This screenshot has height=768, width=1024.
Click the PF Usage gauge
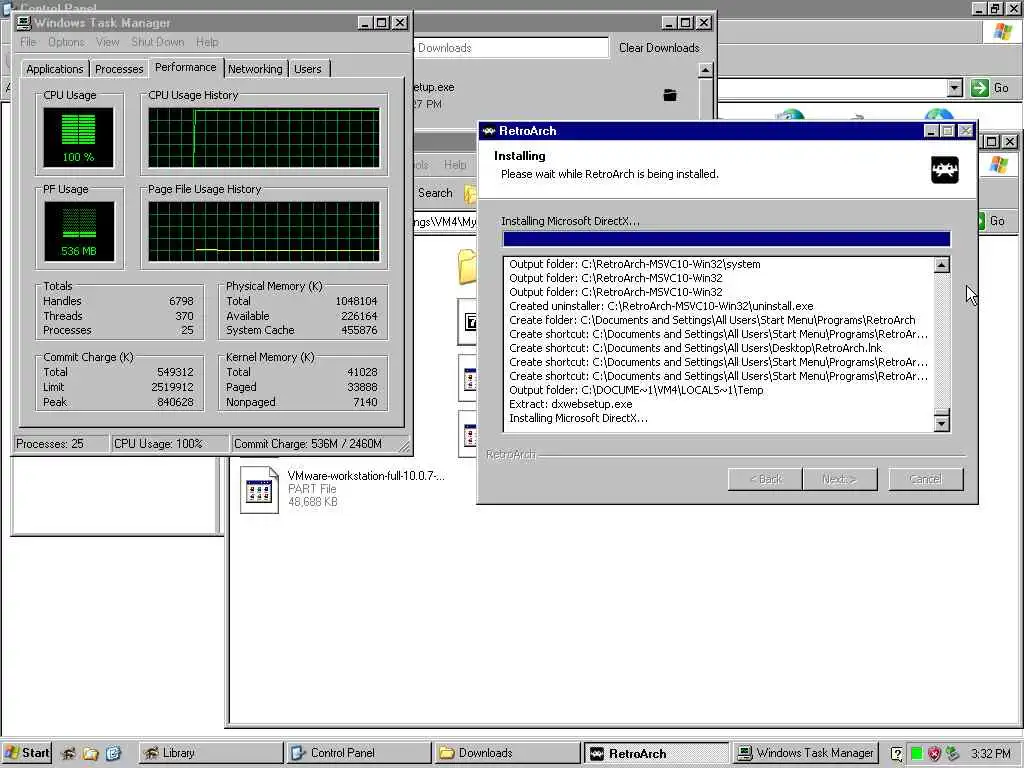[79, 231]
